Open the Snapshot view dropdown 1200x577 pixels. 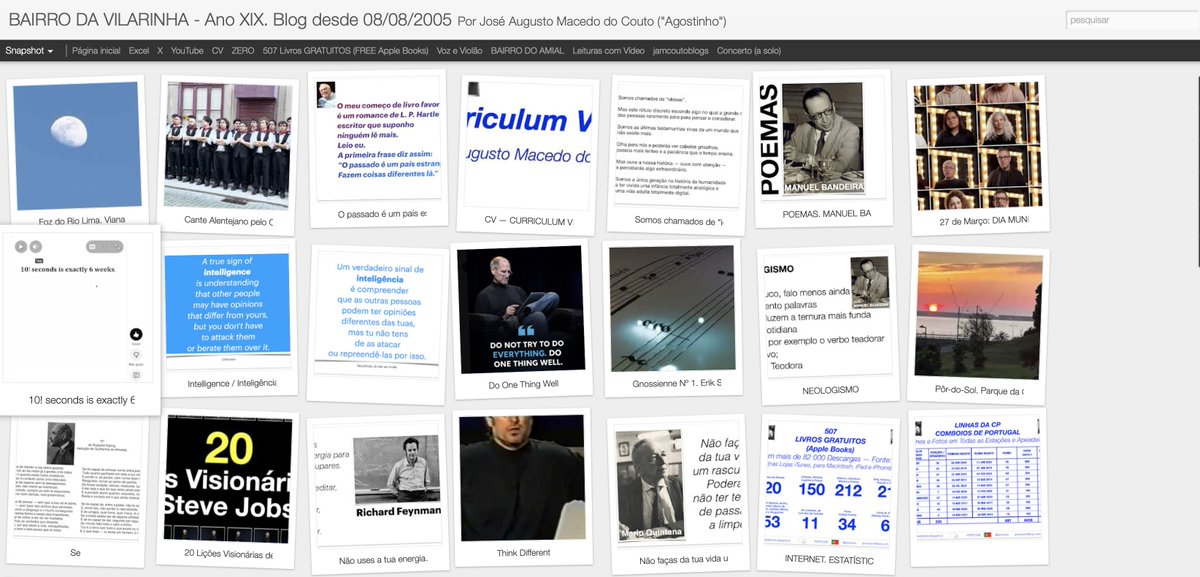tap(29, 50)
